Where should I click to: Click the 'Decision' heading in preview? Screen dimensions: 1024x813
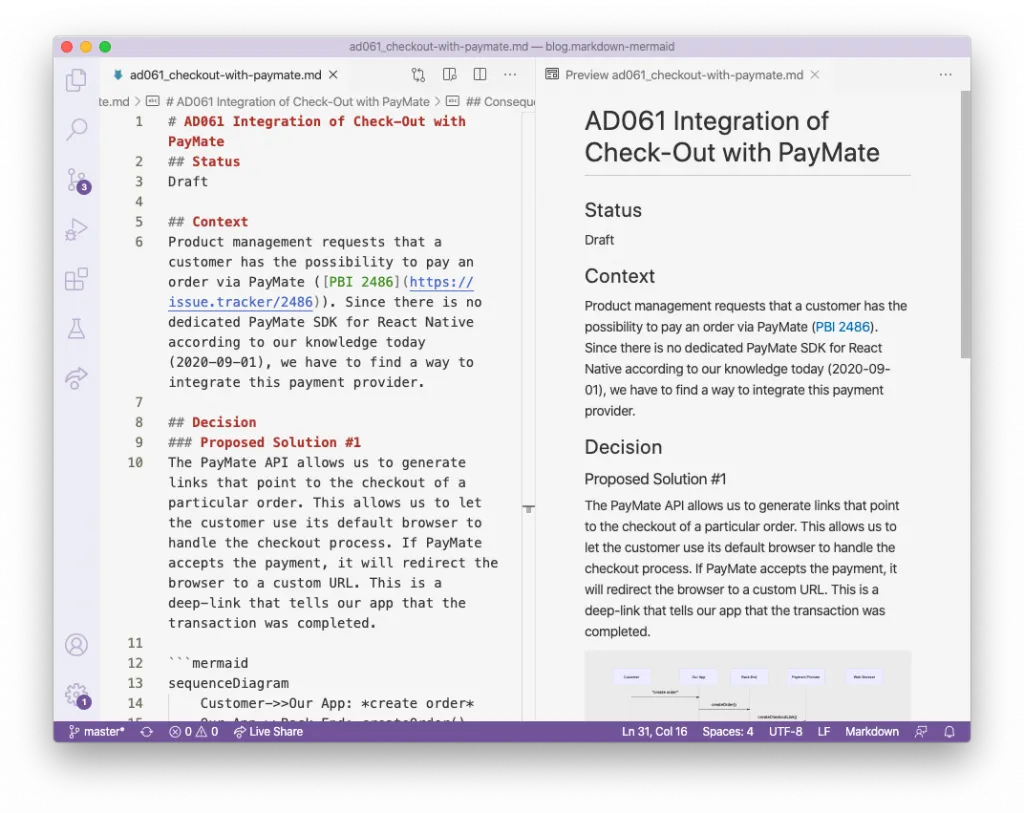pyautogui.click(x=623, y=447)
